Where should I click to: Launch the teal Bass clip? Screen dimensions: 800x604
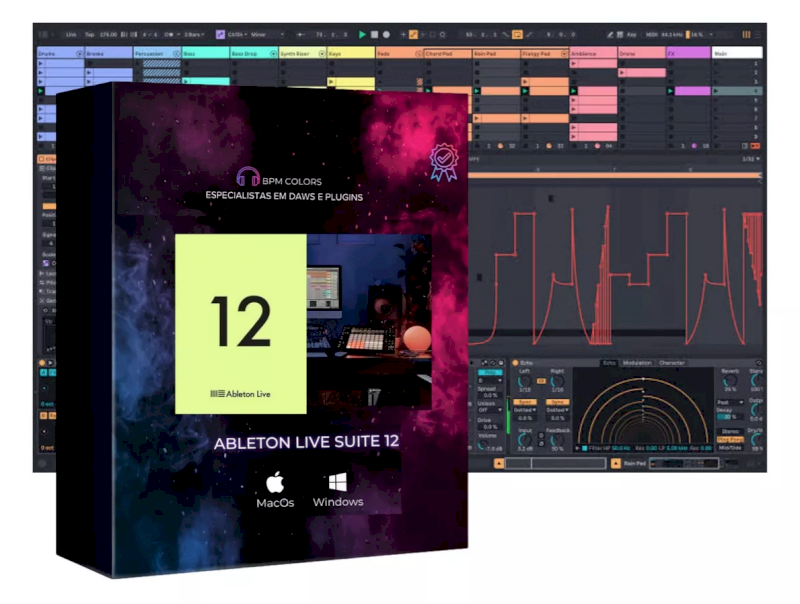186,82
